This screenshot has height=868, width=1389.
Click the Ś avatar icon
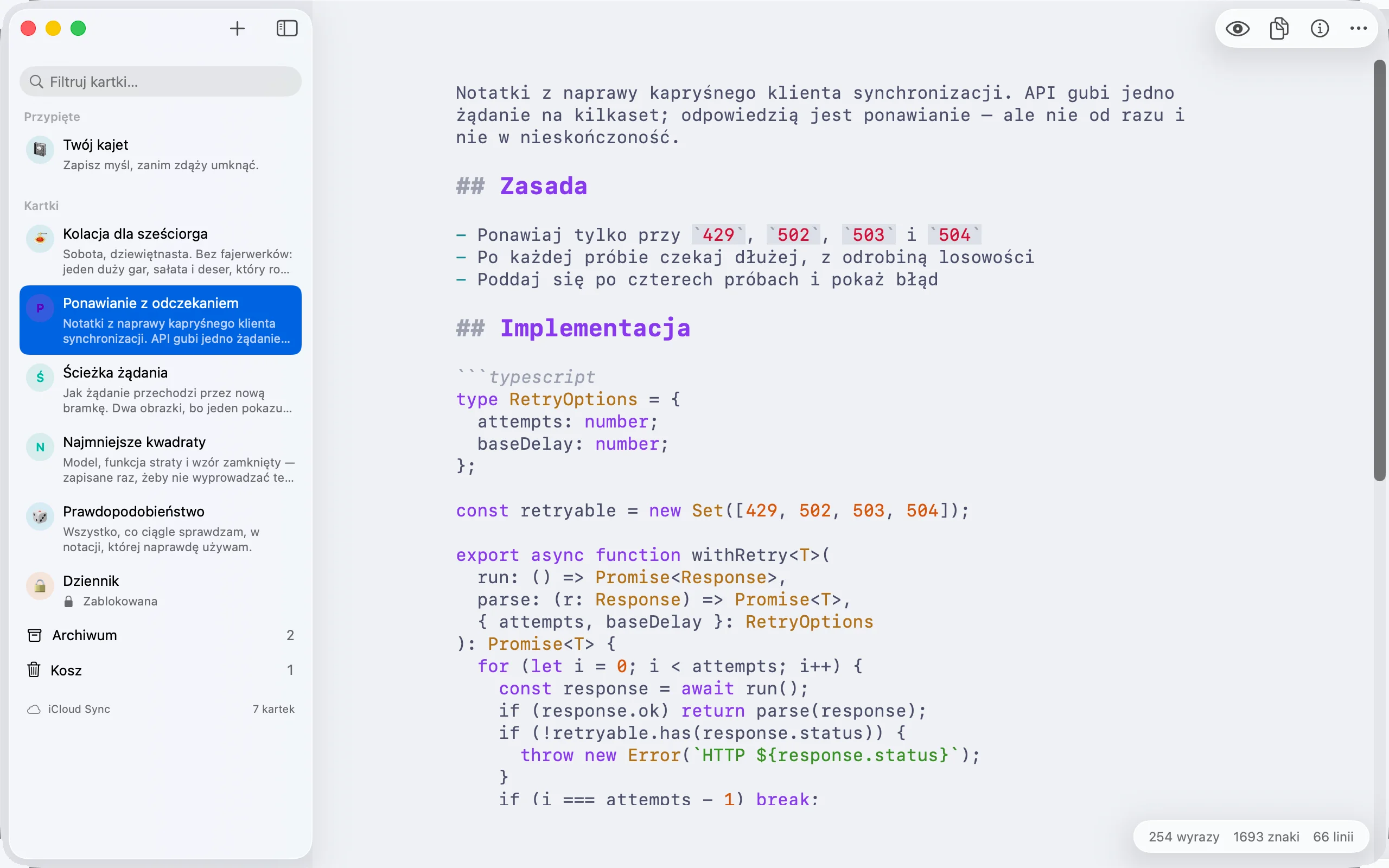click(x=40, y=377)
